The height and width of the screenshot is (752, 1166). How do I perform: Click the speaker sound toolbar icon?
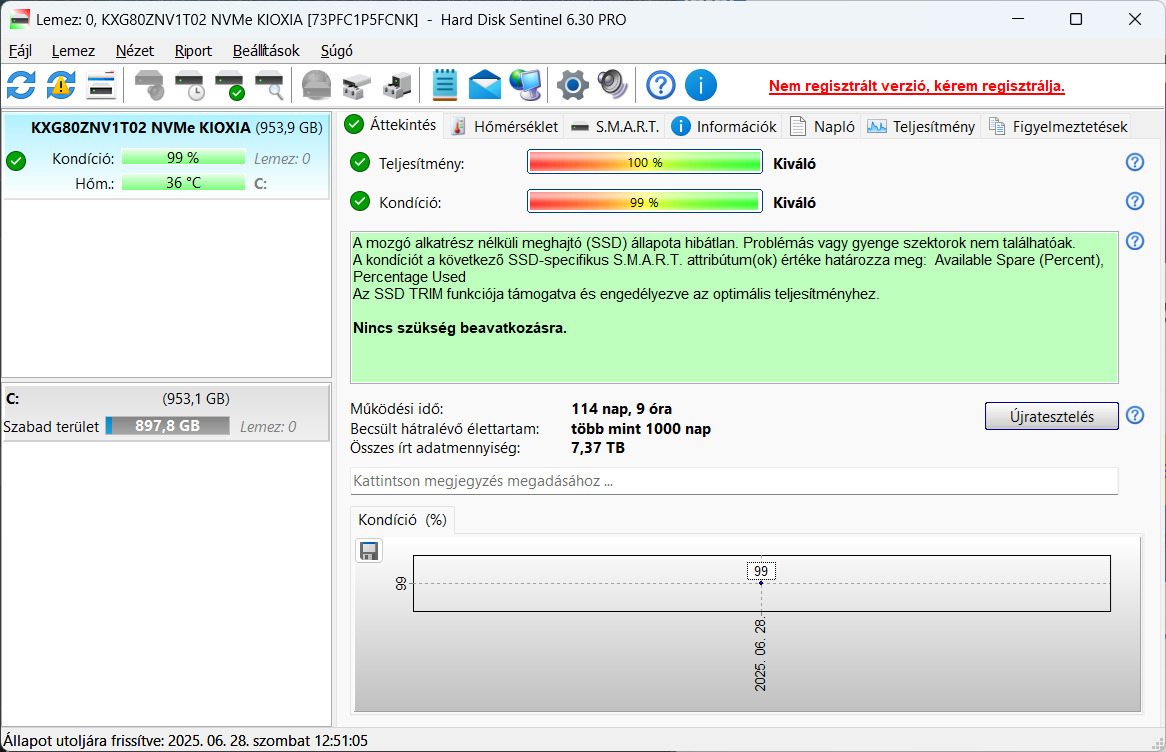(x=613, y=86)
